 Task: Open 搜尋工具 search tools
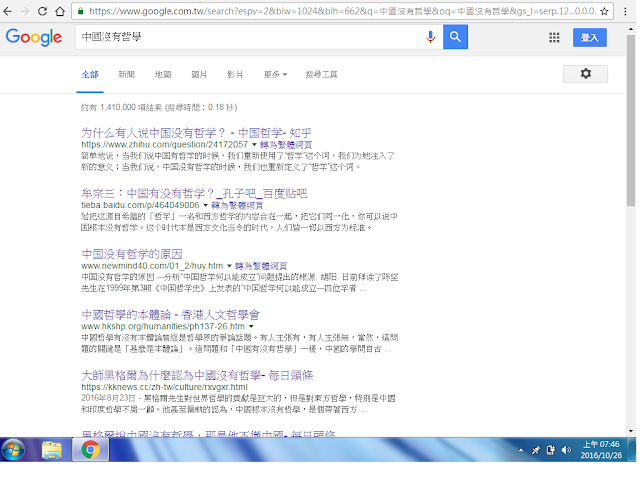coord(321,74)
